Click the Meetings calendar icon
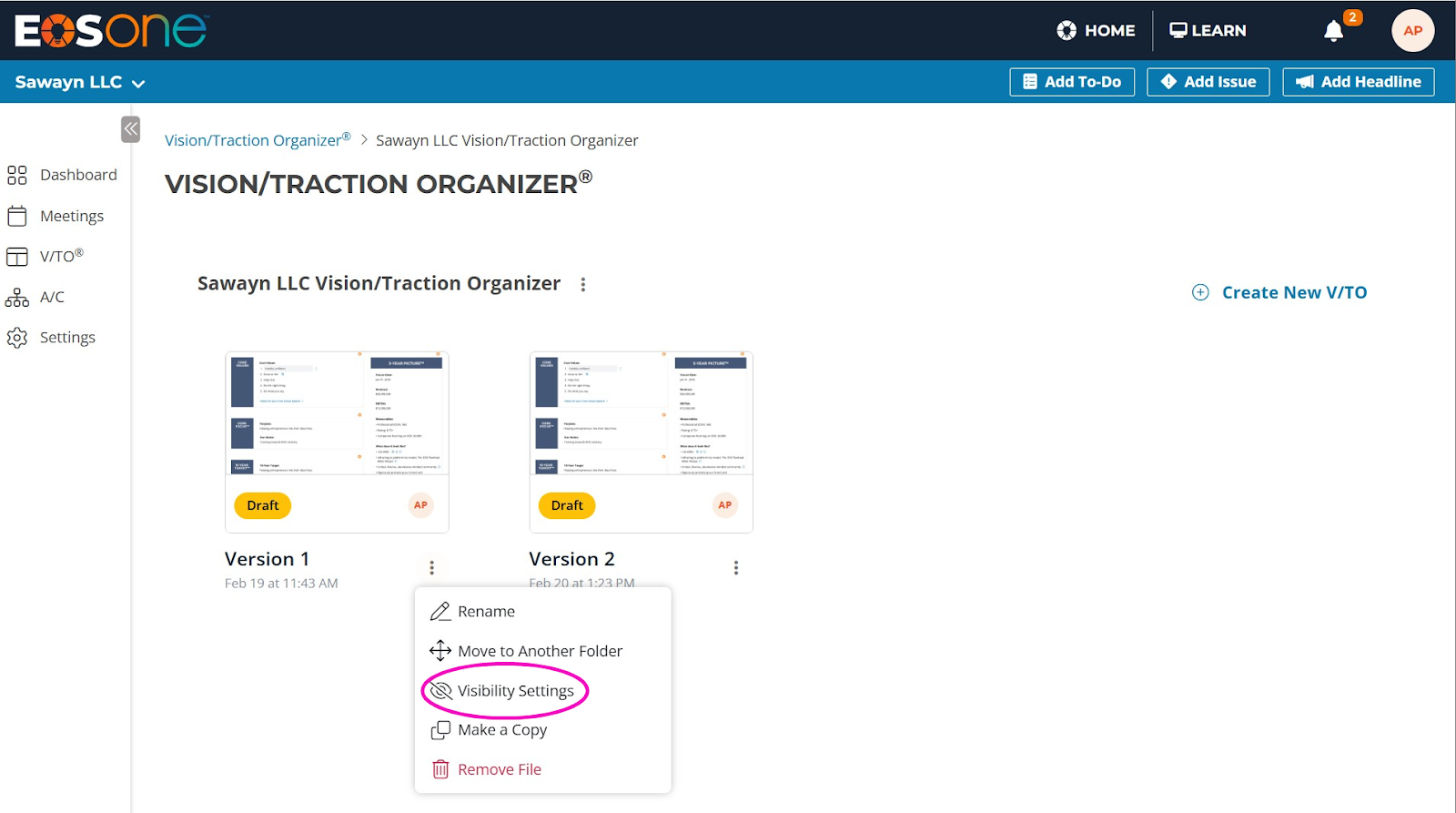 click(x=17, y=216)
